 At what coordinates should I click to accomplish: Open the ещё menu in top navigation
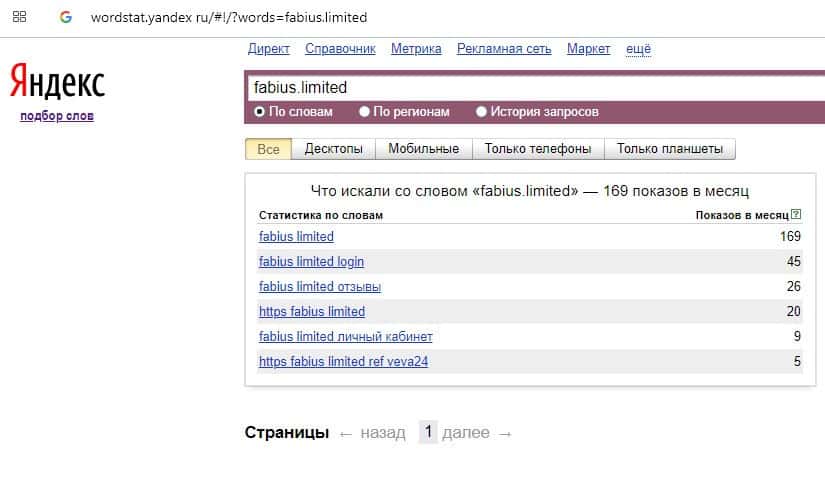pyautogui.click(x=638, y=49)
